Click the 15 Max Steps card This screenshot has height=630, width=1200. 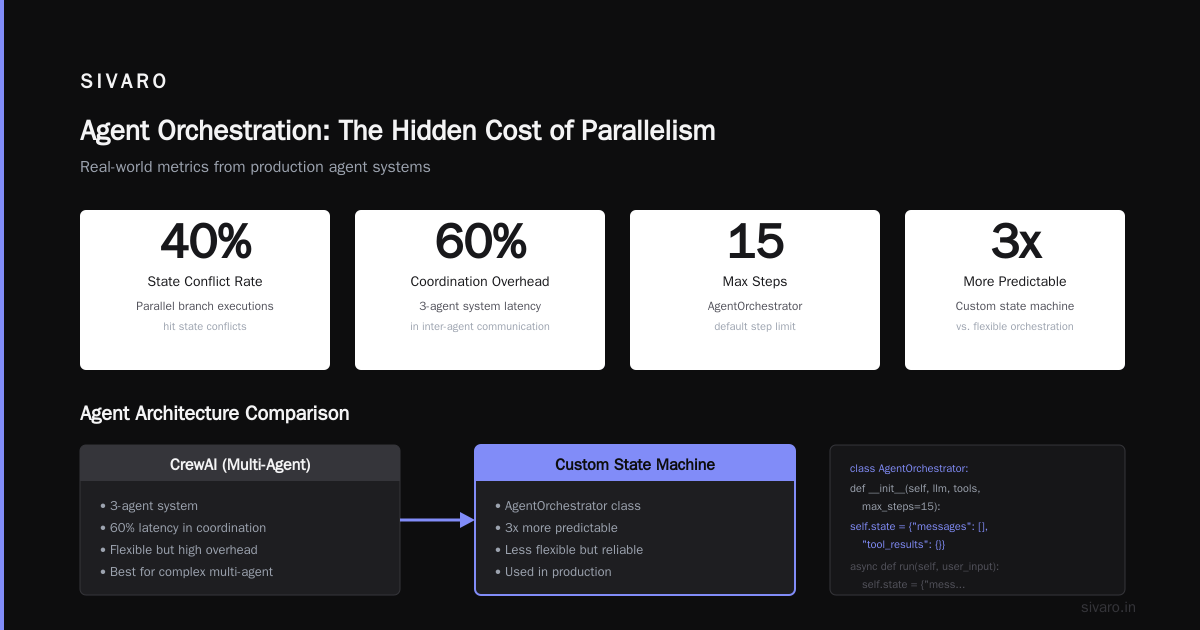755,290
